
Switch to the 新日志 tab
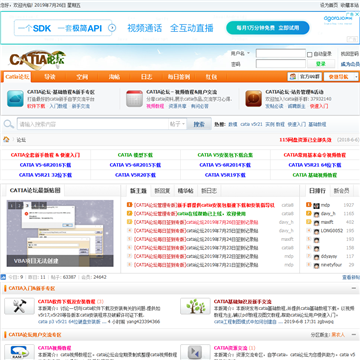point(209,191)
